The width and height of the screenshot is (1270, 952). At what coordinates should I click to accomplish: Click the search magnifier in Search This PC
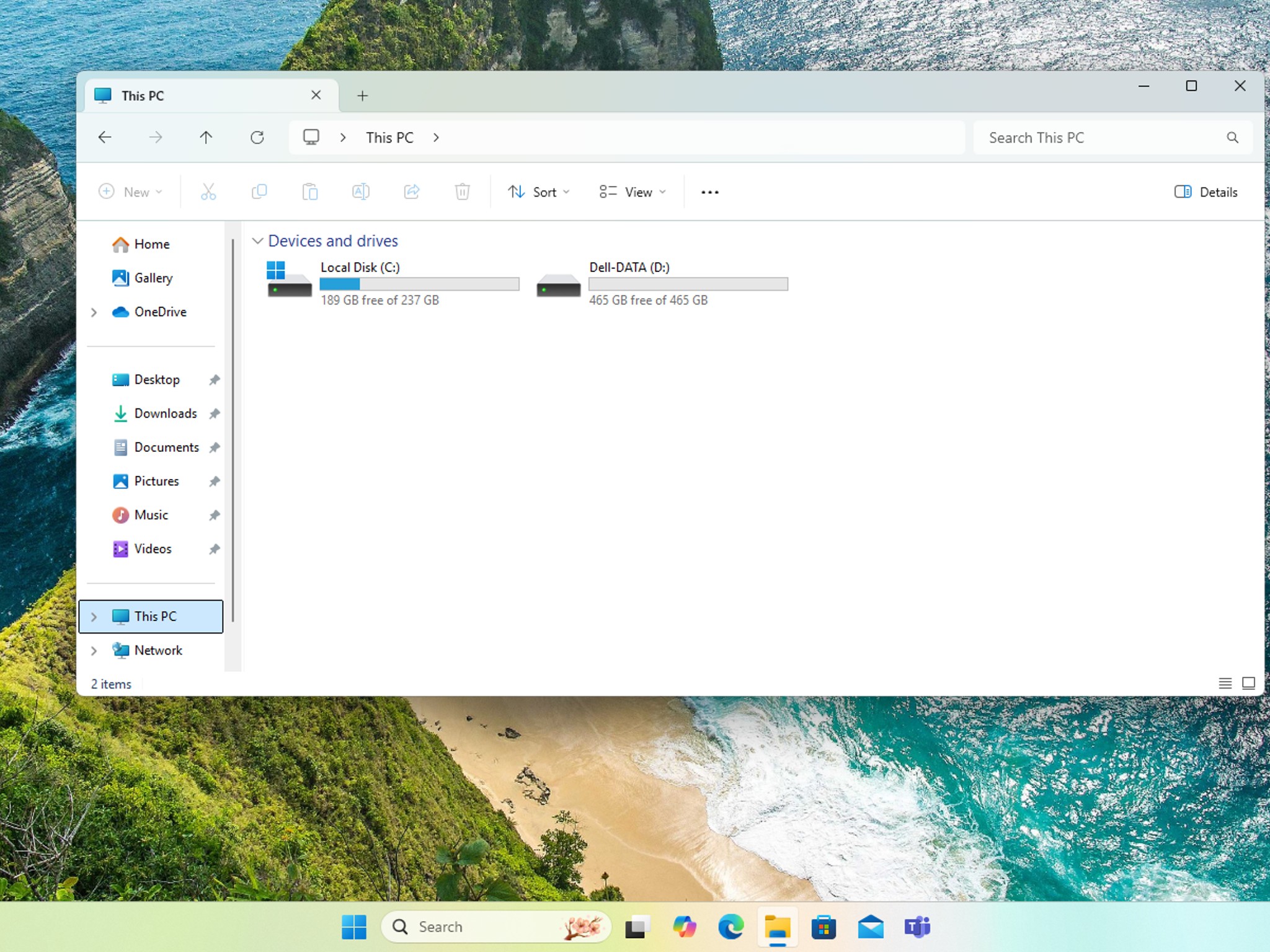1232,138
